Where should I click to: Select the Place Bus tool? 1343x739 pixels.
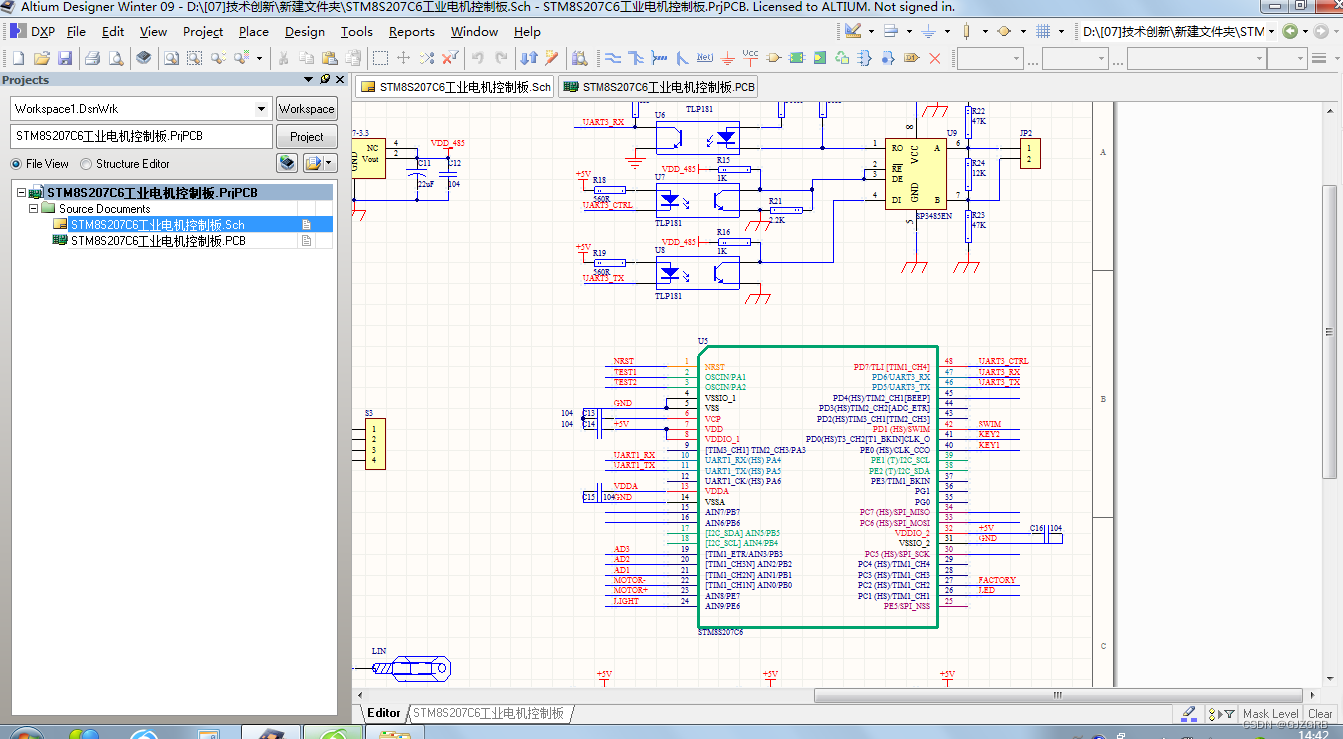pyautogui.click(x=636, y=58)
